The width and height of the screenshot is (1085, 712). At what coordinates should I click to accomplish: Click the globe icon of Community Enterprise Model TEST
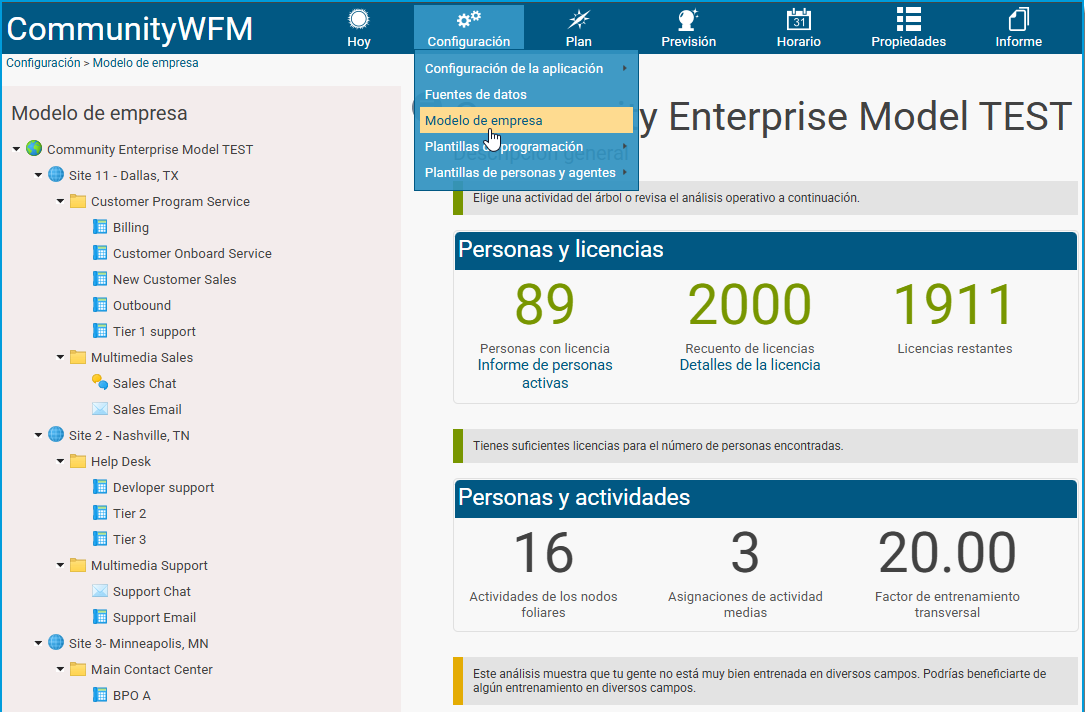point(34,148)
